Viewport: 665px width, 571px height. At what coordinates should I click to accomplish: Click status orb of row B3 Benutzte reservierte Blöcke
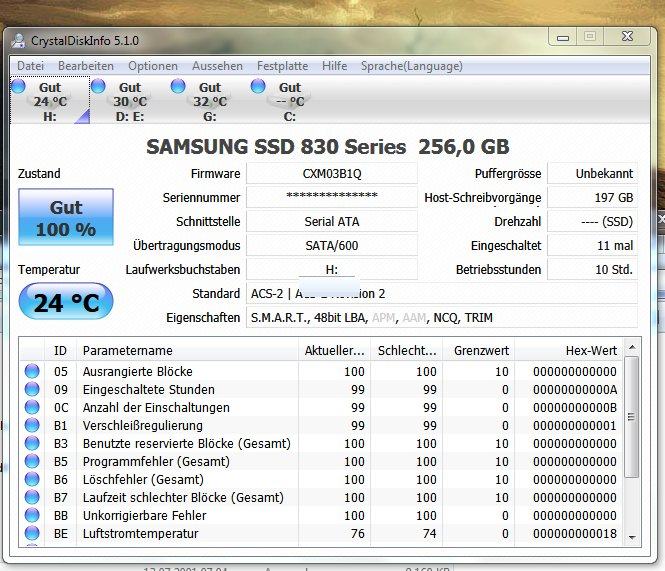pyautogui.click(x=32, y=443)
